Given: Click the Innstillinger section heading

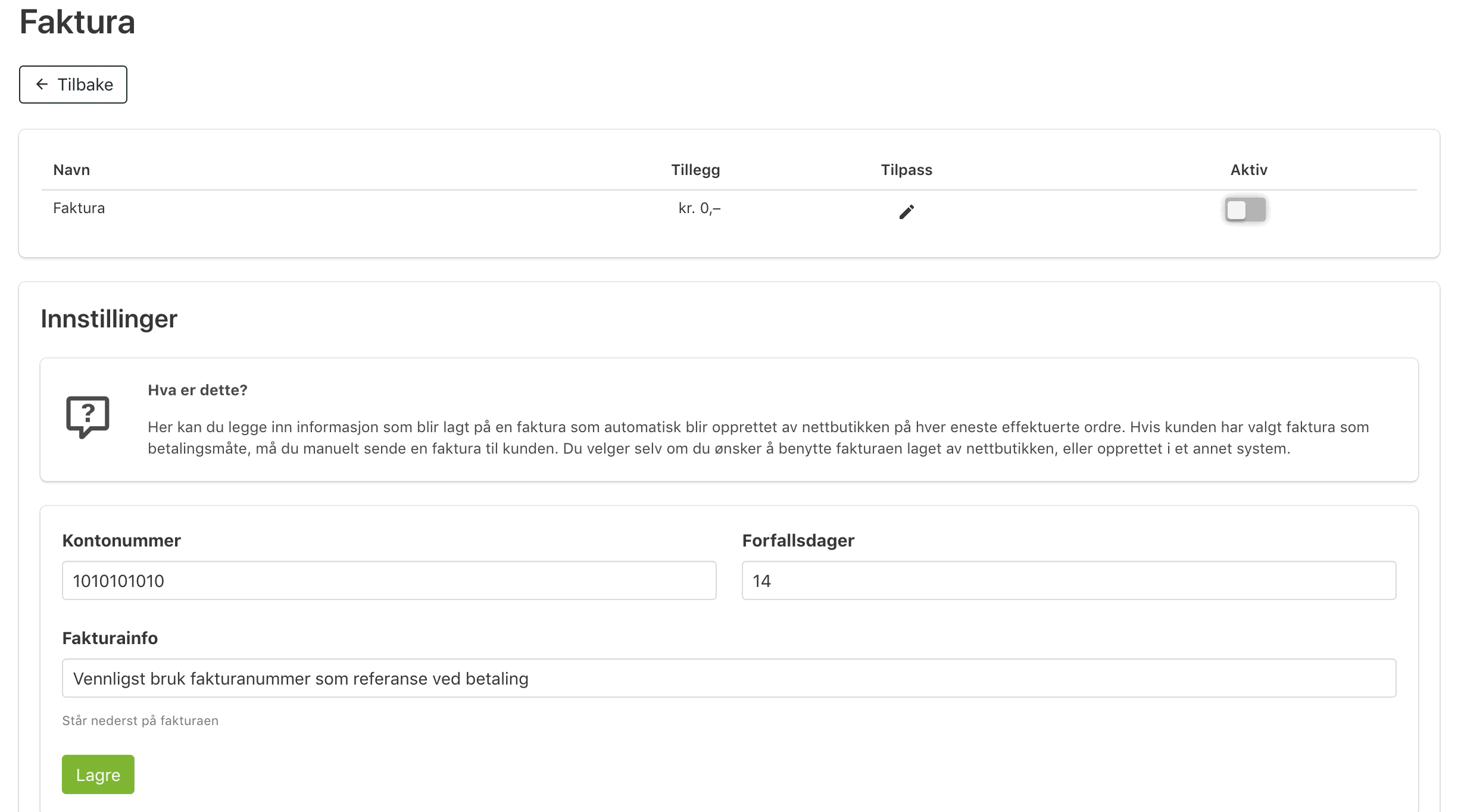Looking at the screenshot, I should coord(109,319).
